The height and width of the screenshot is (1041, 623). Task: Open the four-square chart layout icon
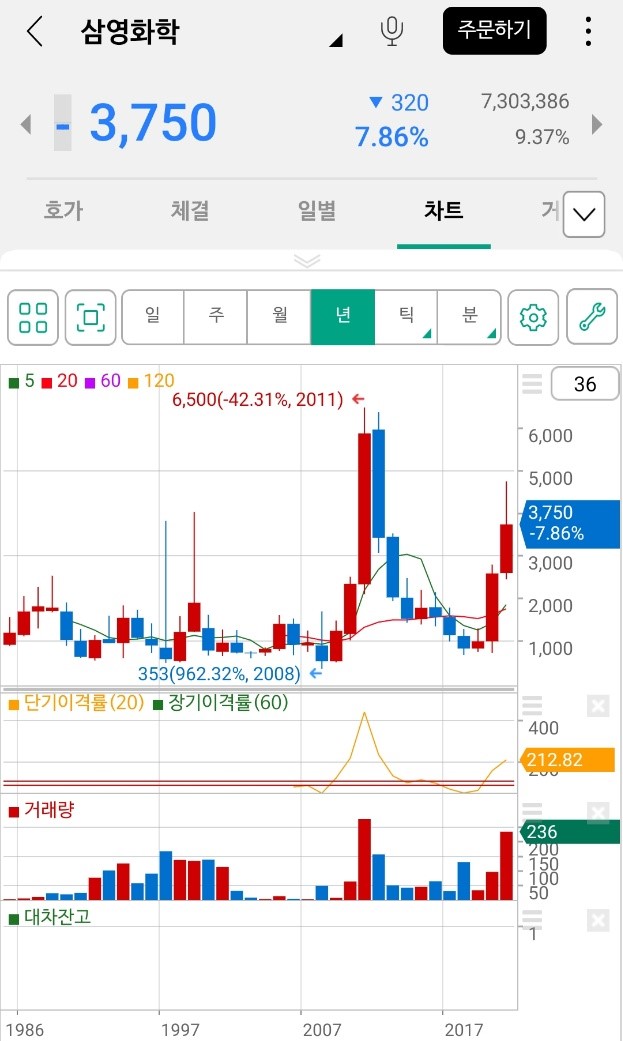(x=33, y=317)
